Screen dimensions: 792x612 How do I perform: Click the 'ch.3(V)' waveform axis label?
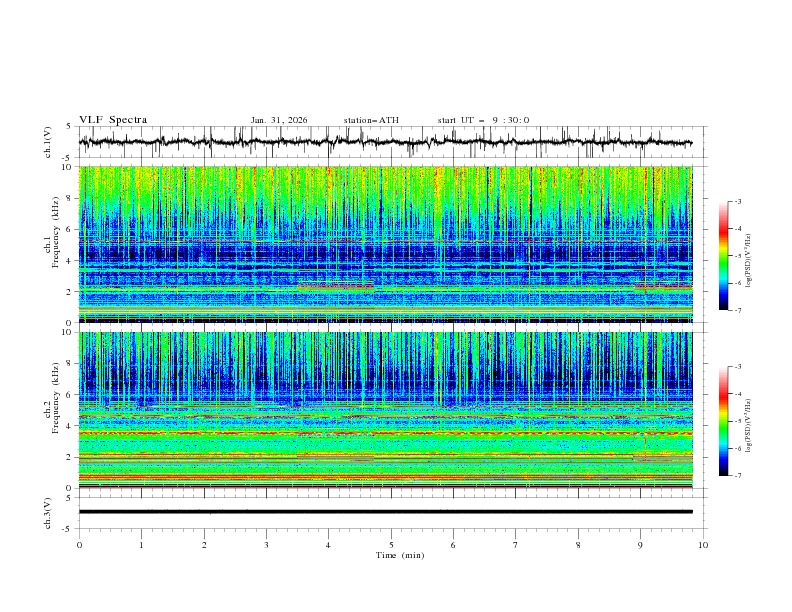click(x=48, y=513)
